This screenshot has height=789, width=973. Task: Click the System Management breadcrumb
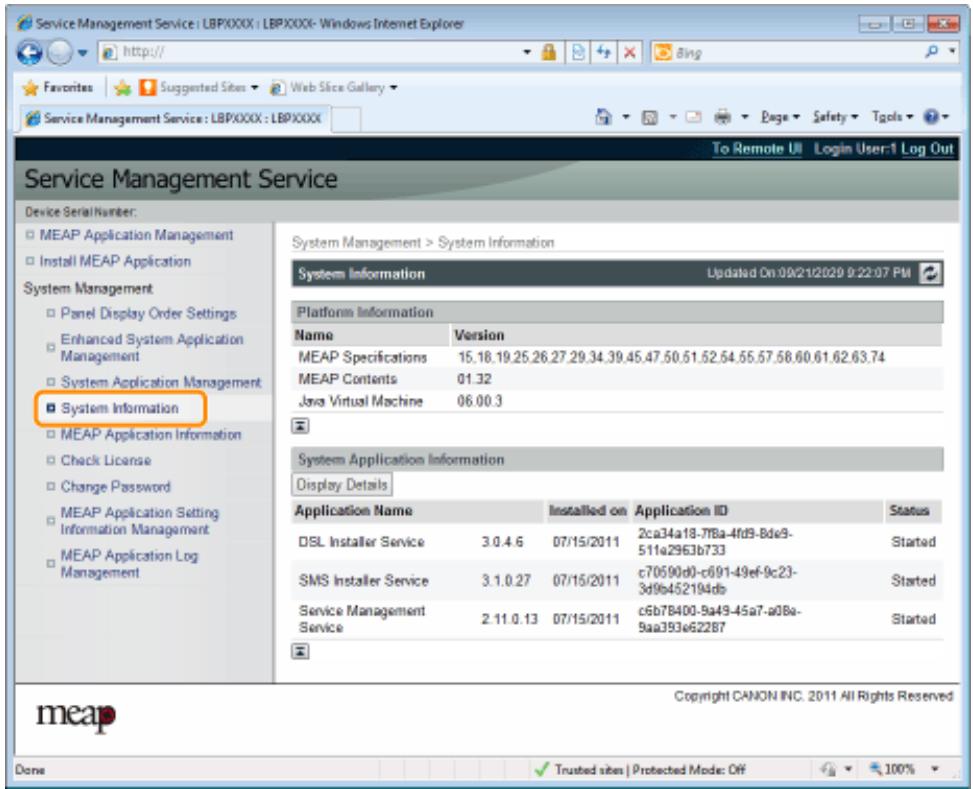pyautogui.click(x=356, y=243)
